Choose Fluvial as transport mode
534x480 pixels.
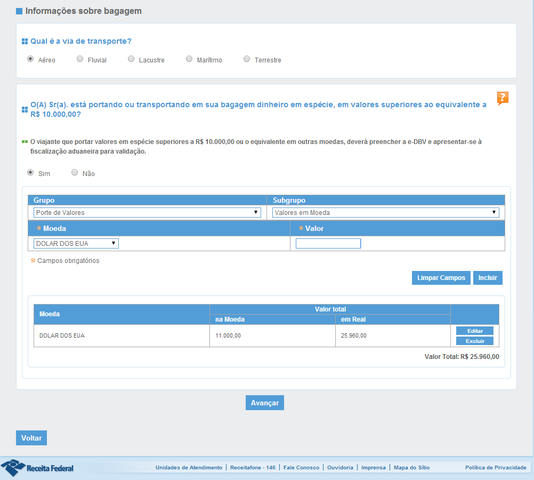[x=80, y=59]
